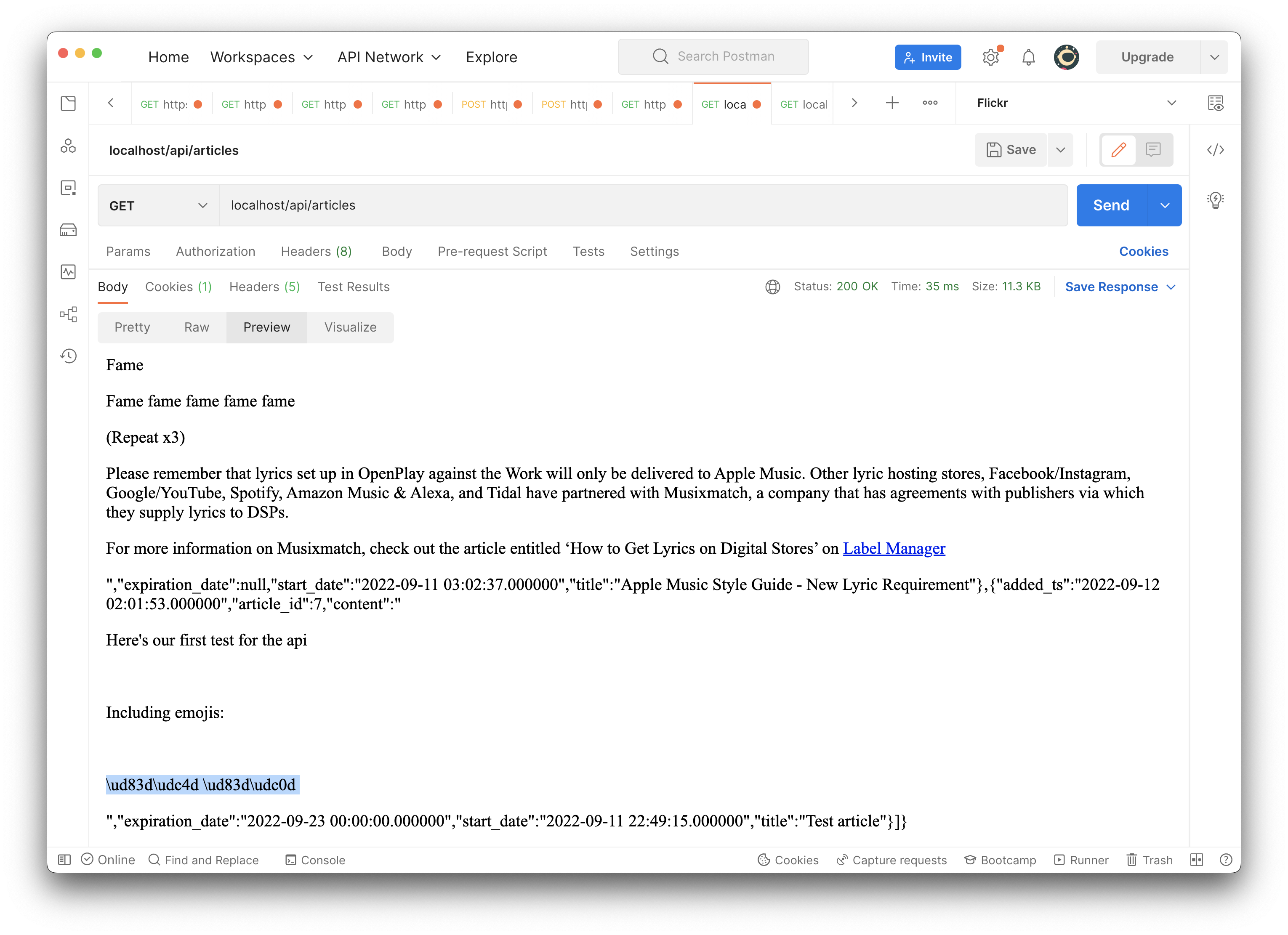Viewport: 1288px width, 935px height.
Task: Open the environment quick look icon
Action: 1215,104
